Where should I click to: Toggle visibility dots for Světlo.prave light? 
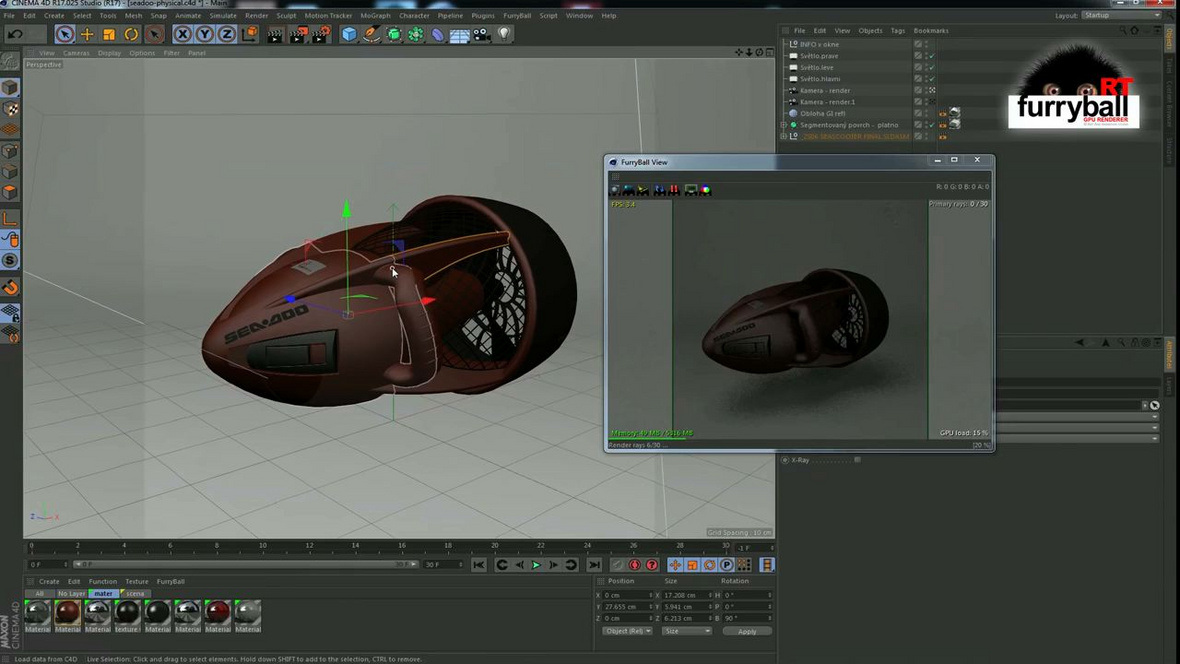926,56
